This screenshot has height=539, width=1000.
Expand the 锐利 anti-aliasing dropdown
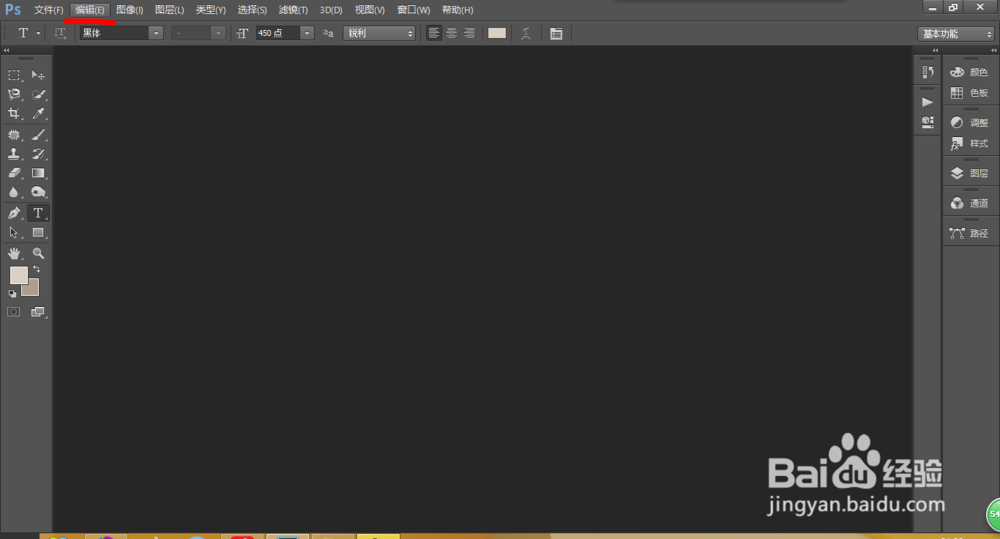pyautogui.click(x=379, y=33)
